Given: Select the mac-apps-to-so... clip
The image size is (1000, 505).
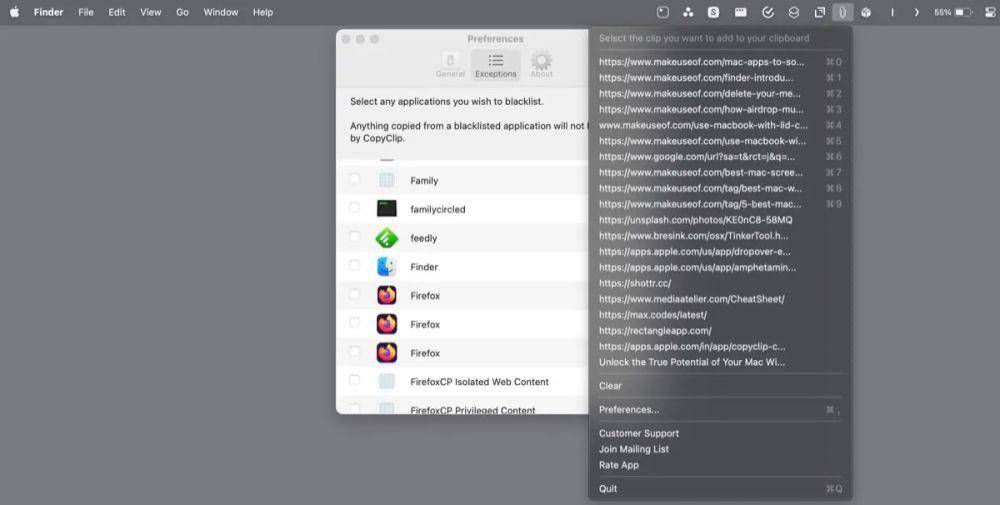Looking at the screenshot, I should [720, 62].
